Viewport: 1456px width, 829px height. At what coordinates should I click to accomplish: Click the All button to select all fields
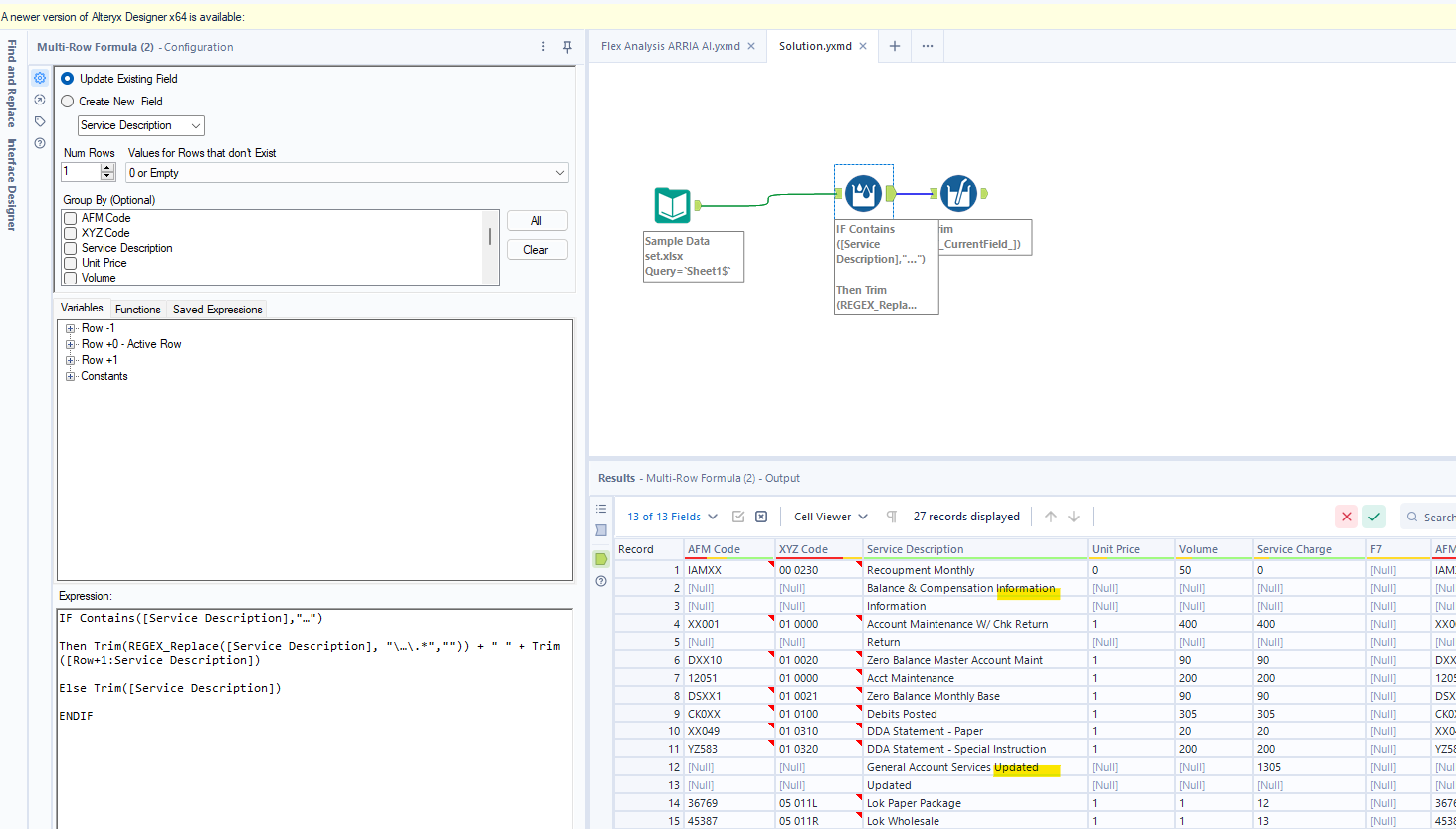point(536,220)
